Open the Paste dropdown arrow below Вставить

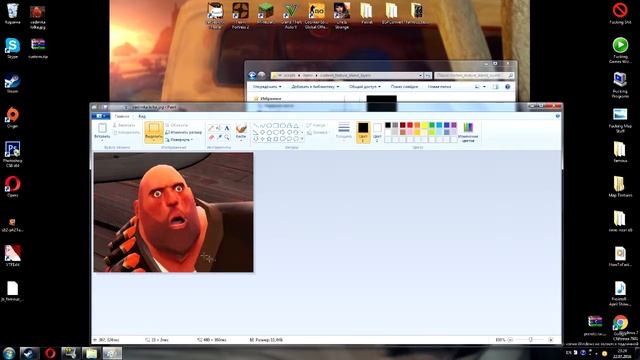(x=102, y=139)
